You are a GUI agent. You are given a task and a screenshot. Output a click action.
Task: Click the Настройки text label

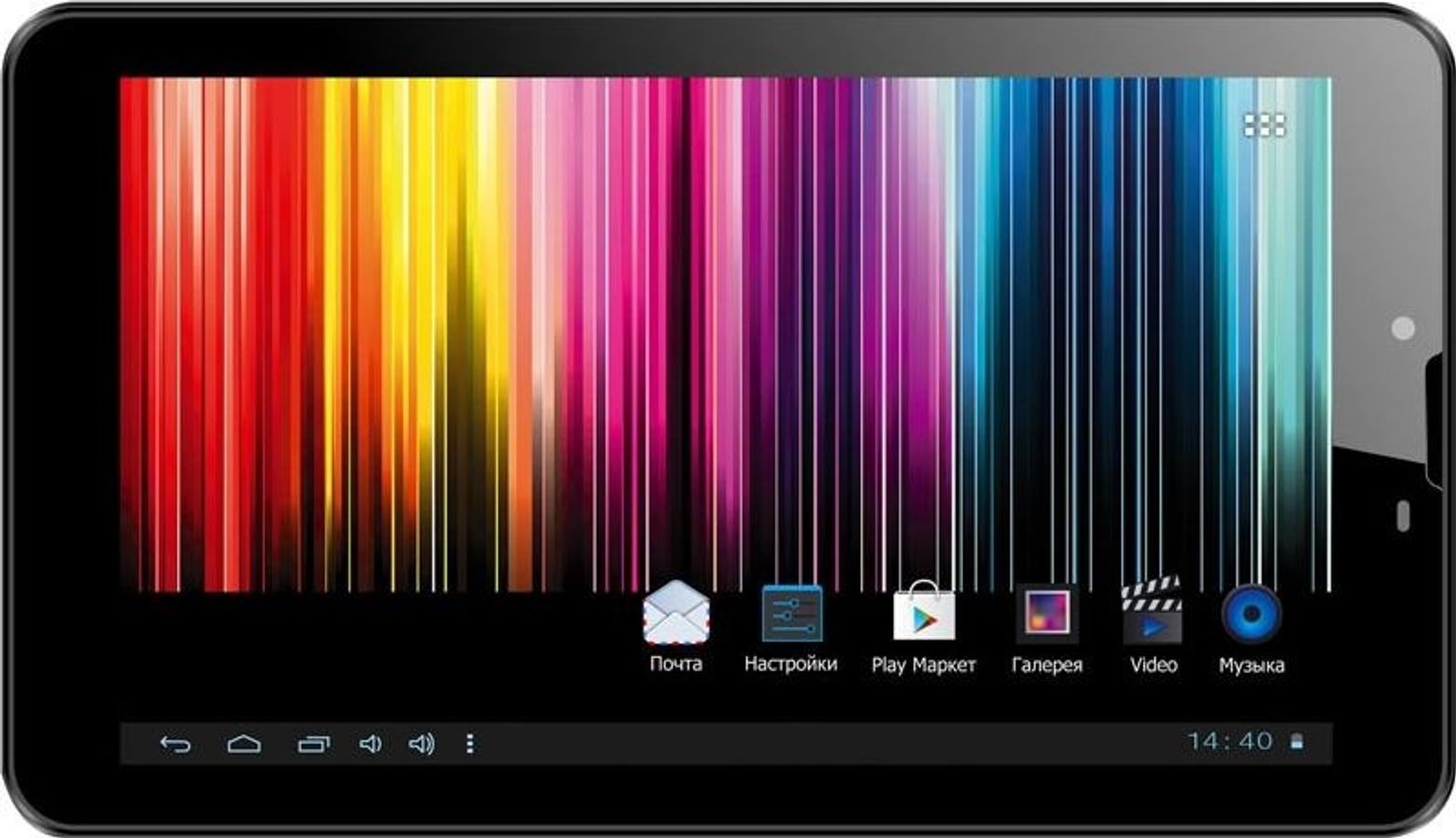tap(791, 664)
